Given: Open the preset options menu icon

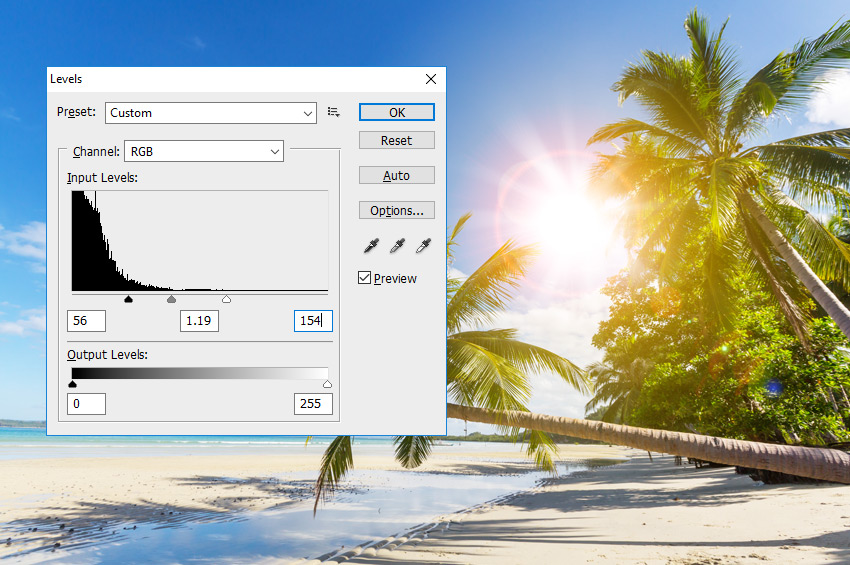Looking at the screenshot, I should [334, 113].
